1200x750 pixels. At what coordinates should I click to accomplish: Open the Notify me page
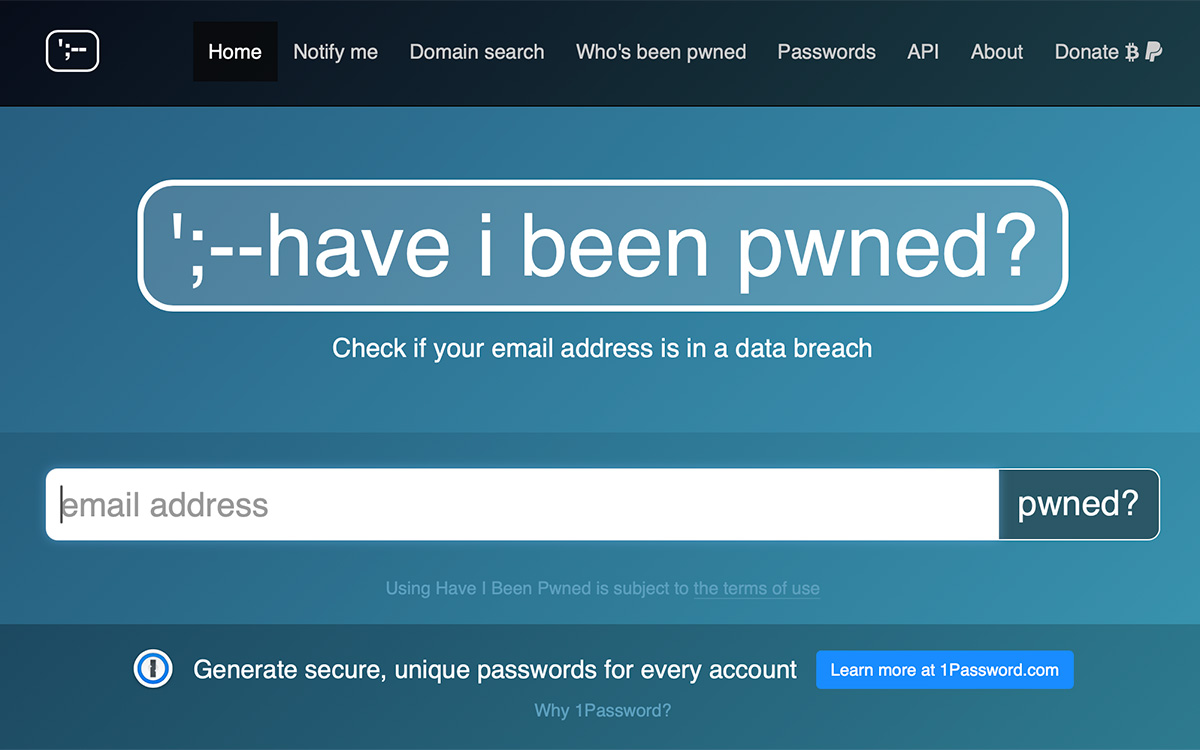click(x=335, y=52)
